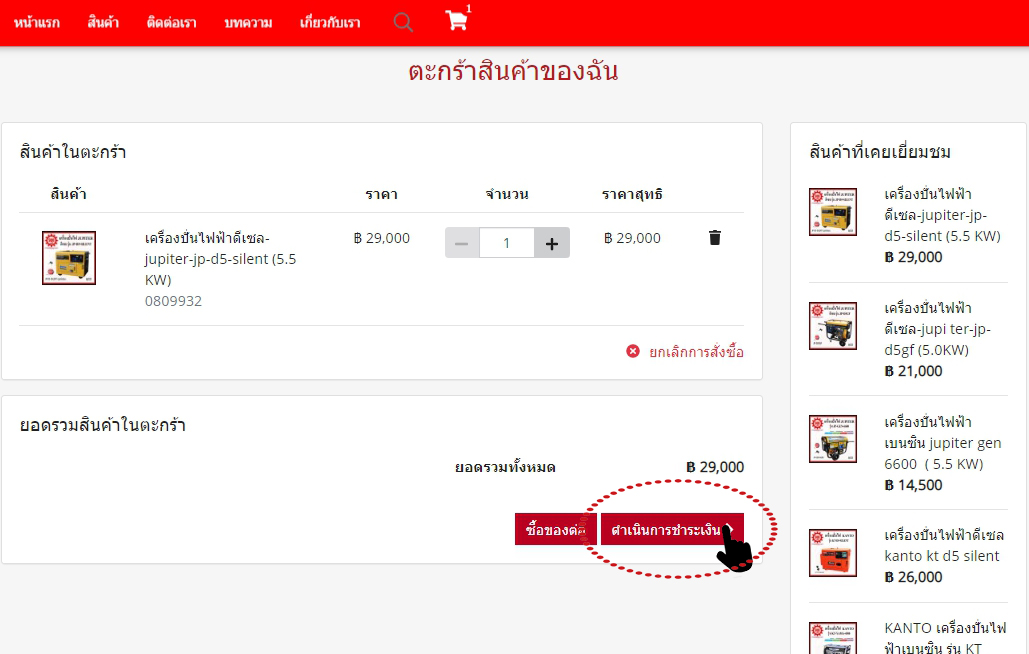Open the บทความ menu item
This screenshot has width=1029, height=654.
(x=248, y=23)
